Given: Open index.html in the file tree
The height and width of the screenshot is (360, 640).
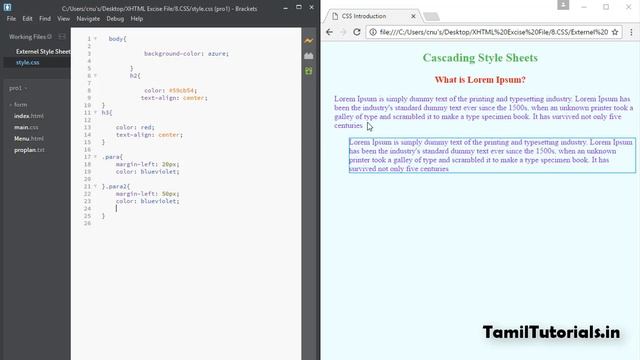Looking at the screenshot, I should (x=29, y=116).
